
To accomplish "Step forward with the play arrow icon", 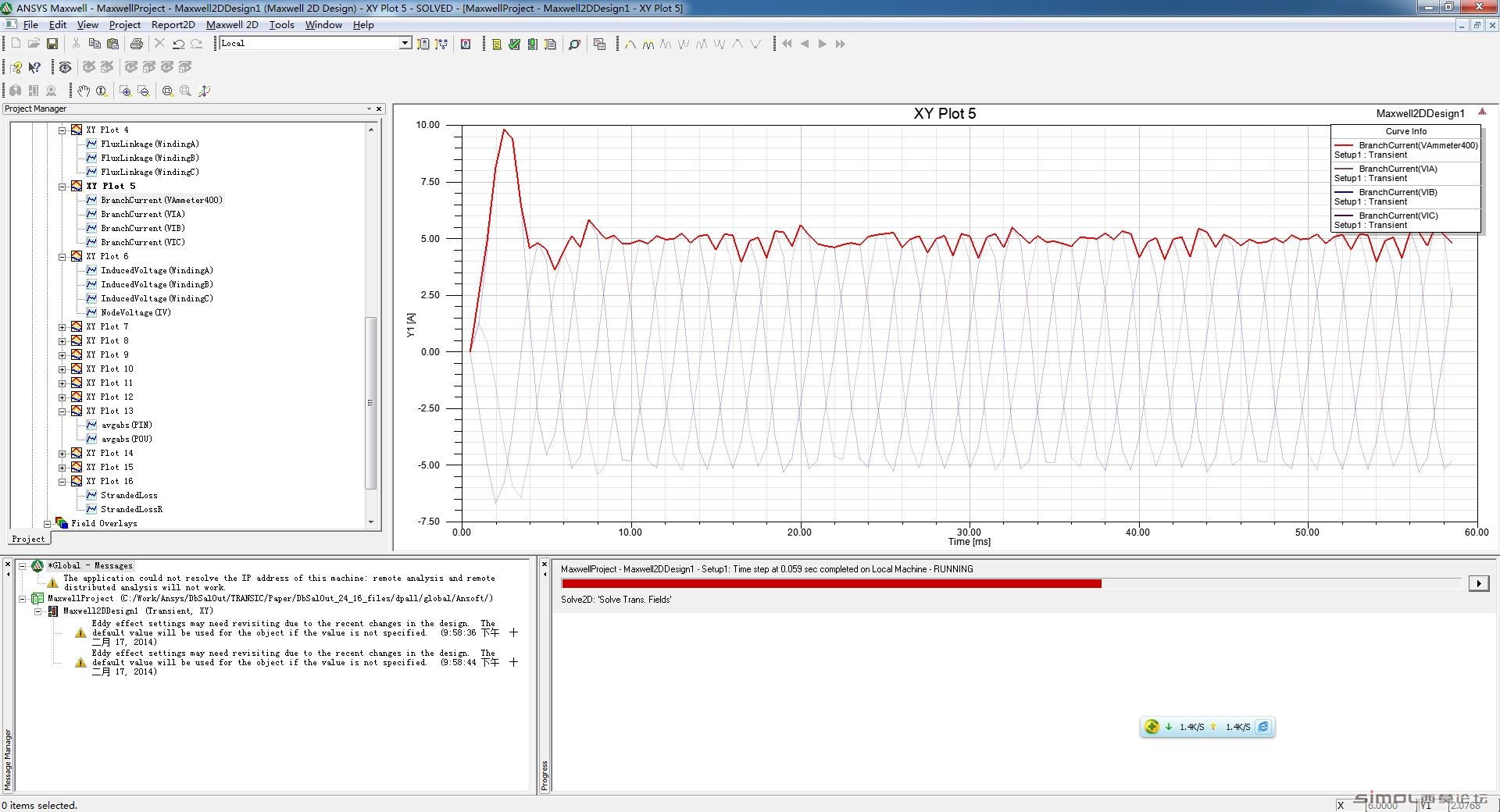I will tap(822, 44).
